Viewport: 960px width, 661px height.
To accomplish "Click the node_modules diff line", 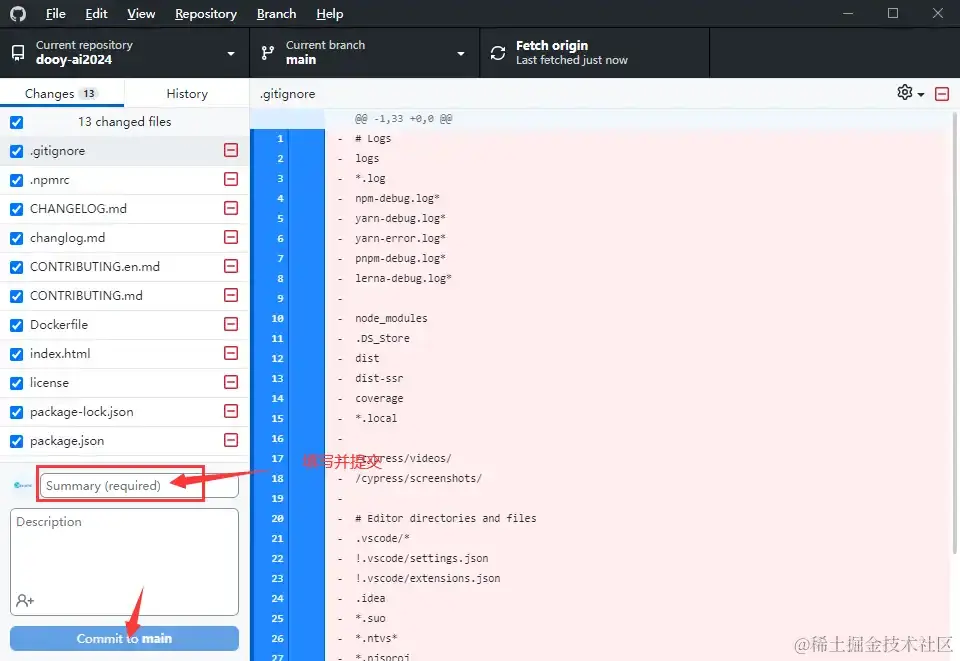I will pyautogui.click(x=391, y=318).
